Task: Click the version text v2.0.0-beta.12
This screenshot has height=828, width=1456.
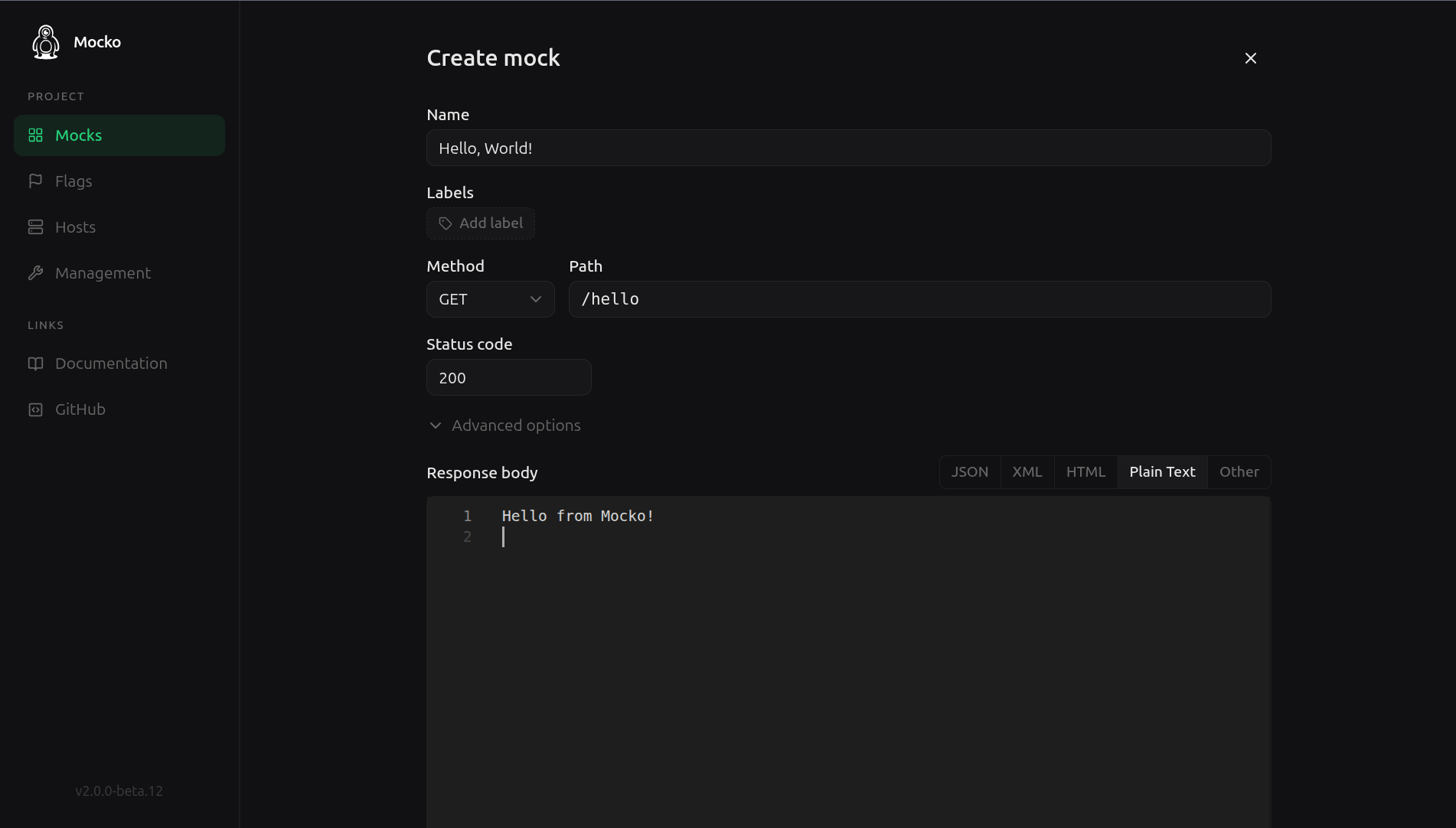Action: tap(119, 791)
